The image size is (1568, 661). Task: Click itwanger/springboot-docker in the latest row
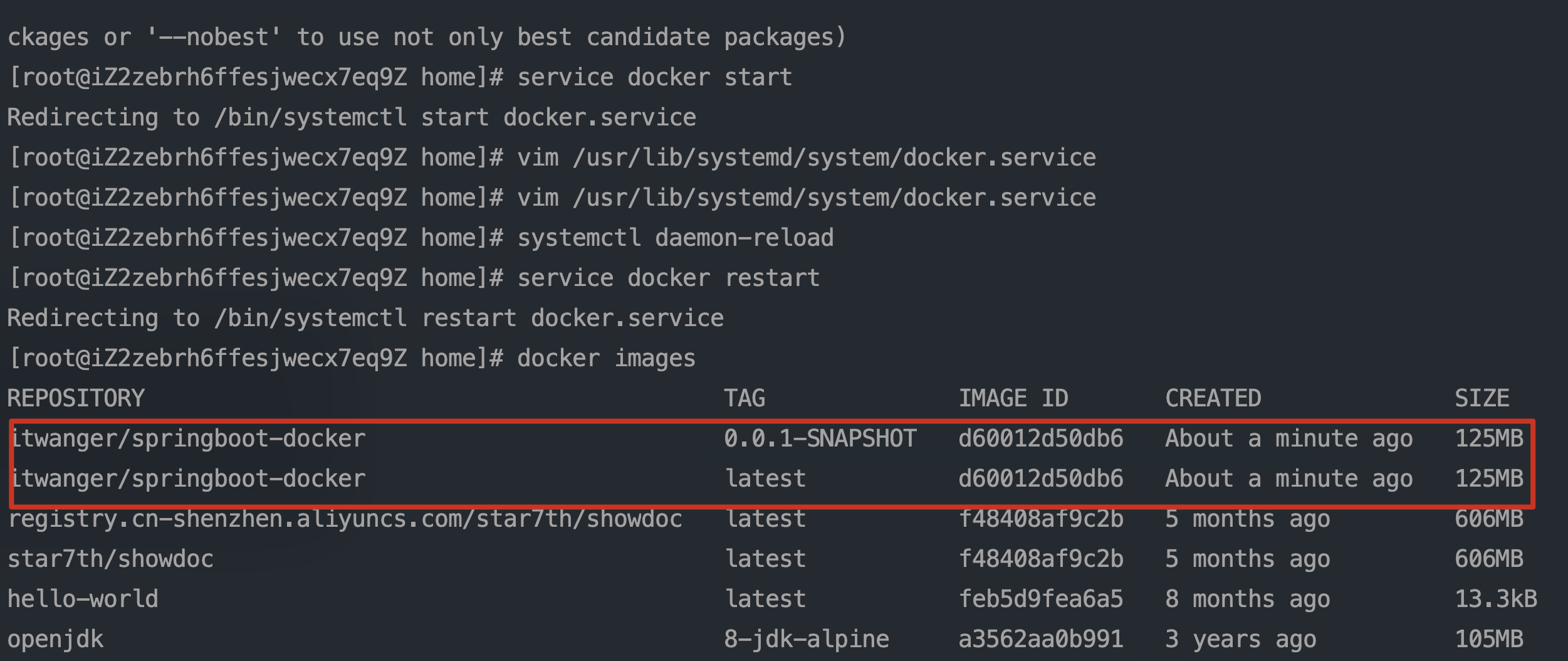click(188, 479)
